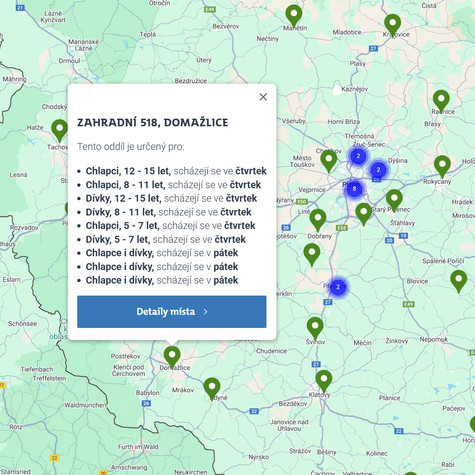
Task: Close the Zahradní 518 popup
Action: pos(263,97)
